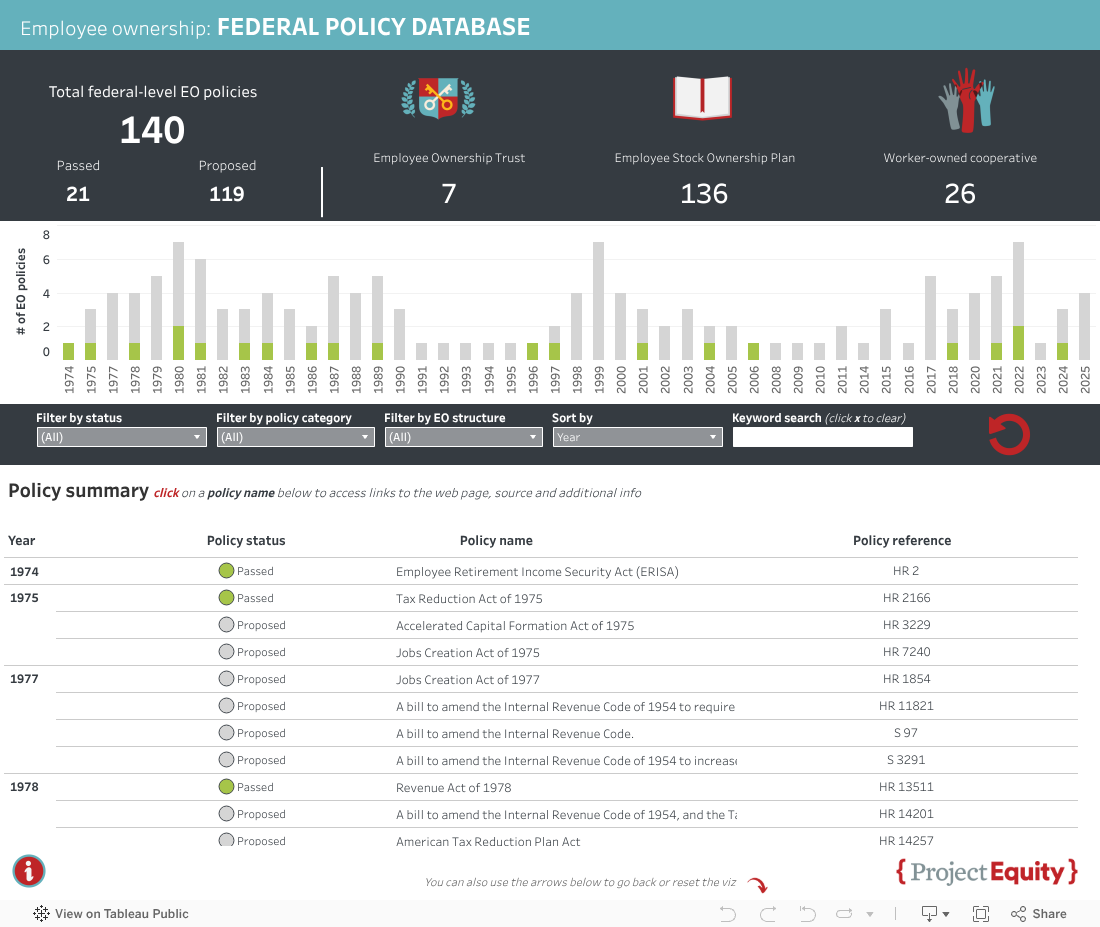Expand the Filter by policy category dropdown
The height and width of the screenshot is (927, 1100).
click(295, 437)
